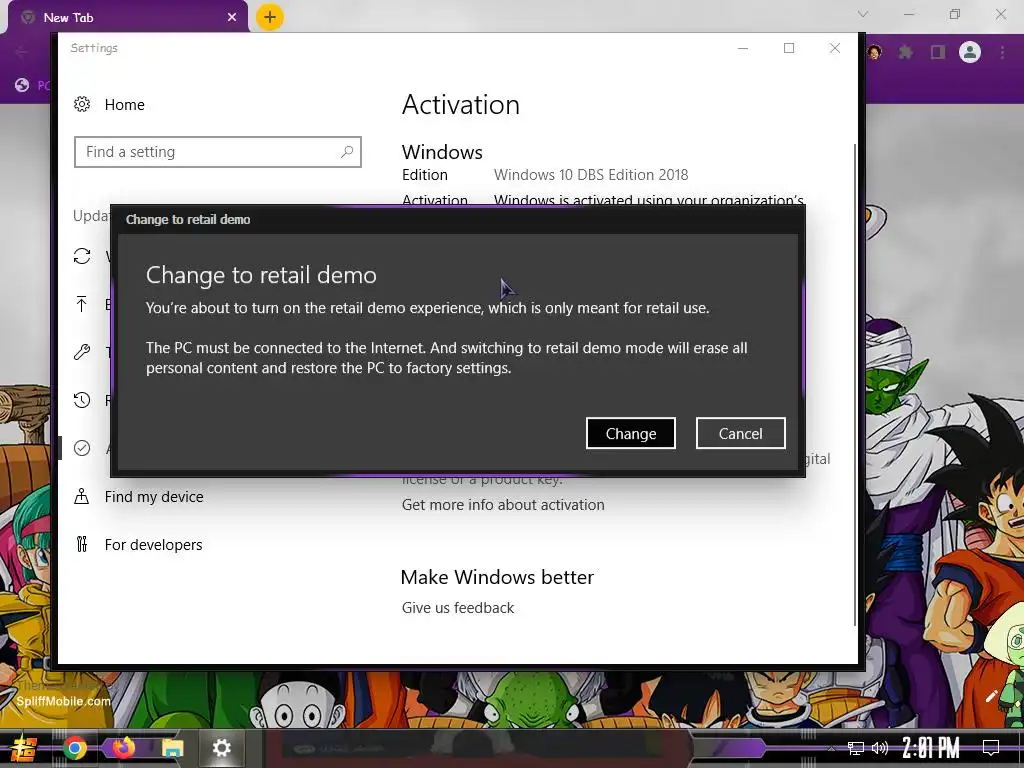Focus the Find a setting search box
This screenshot has height=768, width=1024.
pos(217,152)
